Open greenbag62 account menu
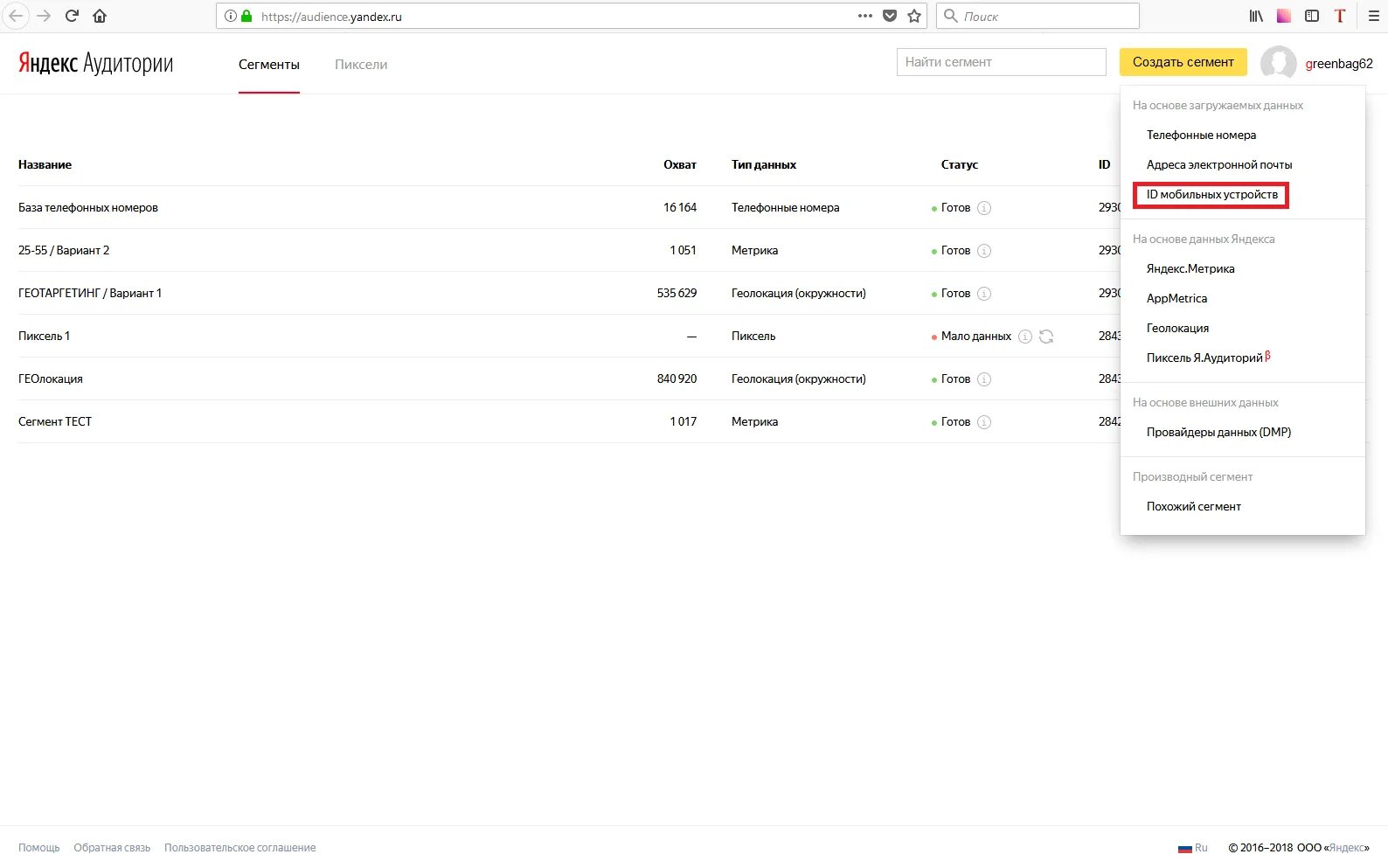1388x868 pixels. [x=1339, y=63]
